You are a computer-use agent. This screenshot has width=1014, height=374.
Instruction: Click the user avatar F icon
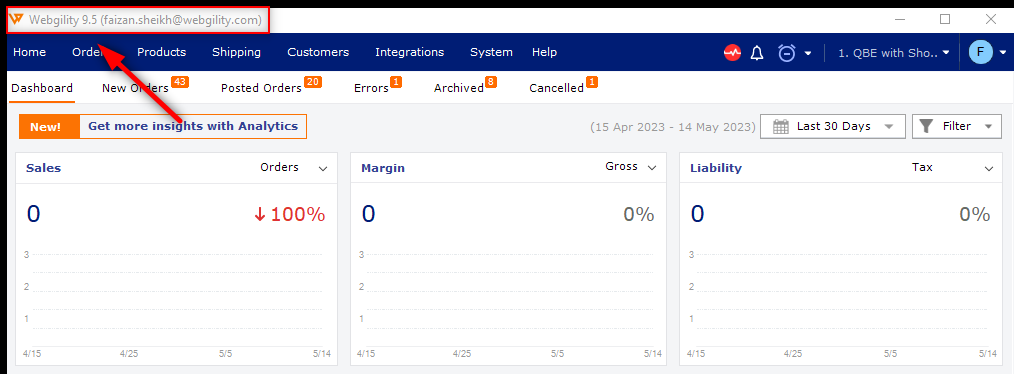pos(980,52)
